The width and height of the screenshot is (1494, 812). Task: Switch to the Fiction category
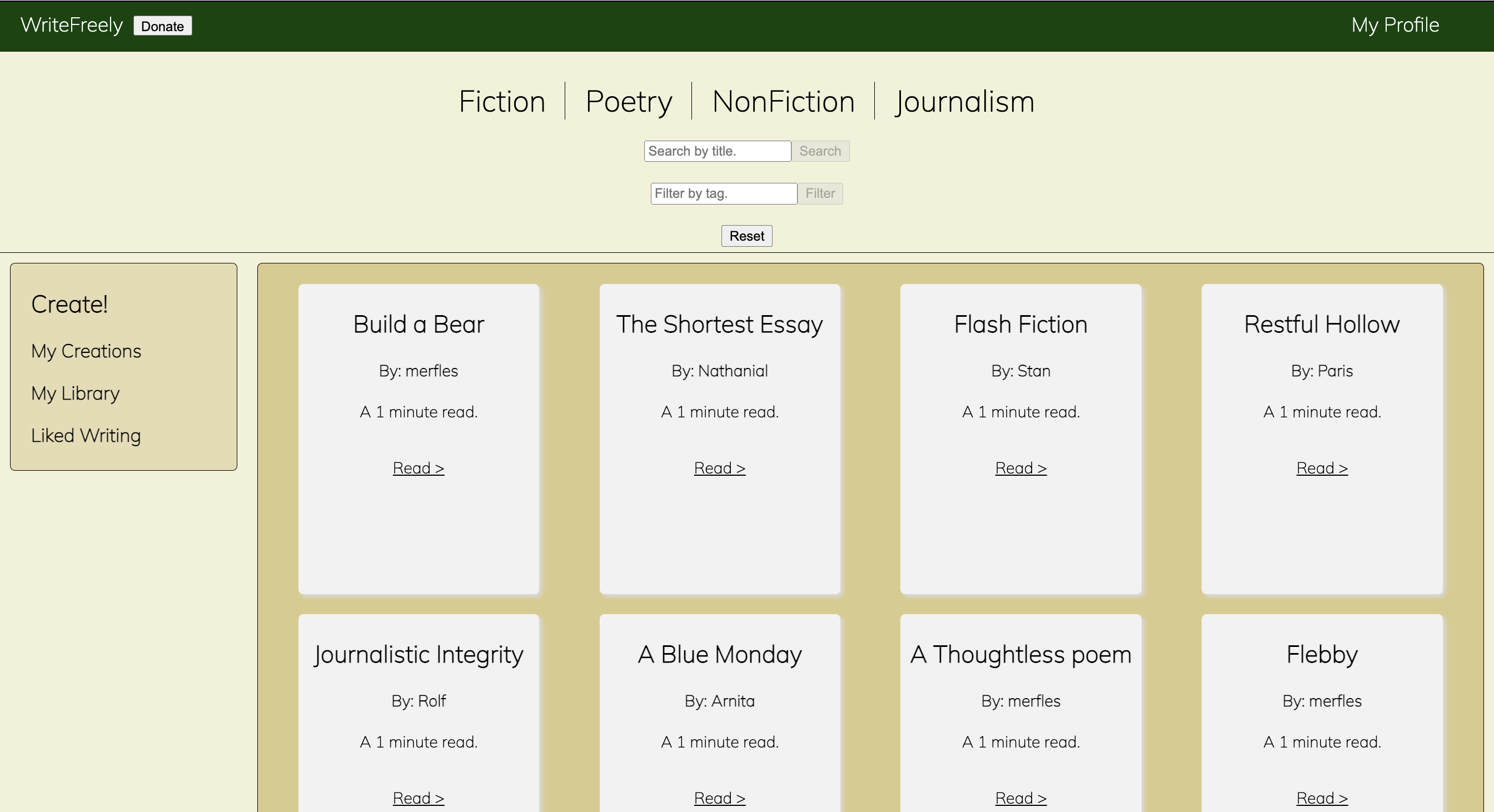(501, 101)
